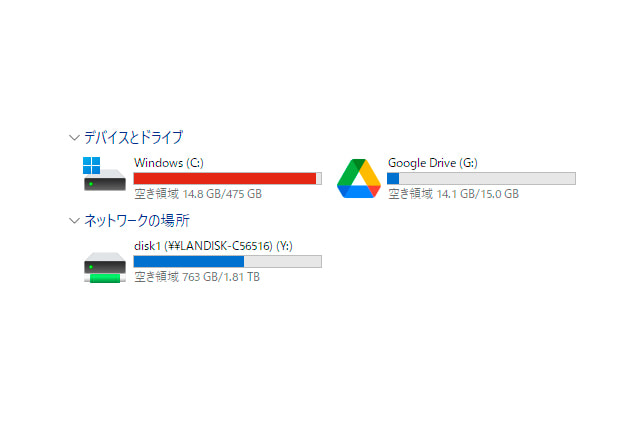The height and width of the screenshot is (427, 640).
Task: Select the 空き領域 14.8 GB/475 GB text
Action: [x=198, y=193]
